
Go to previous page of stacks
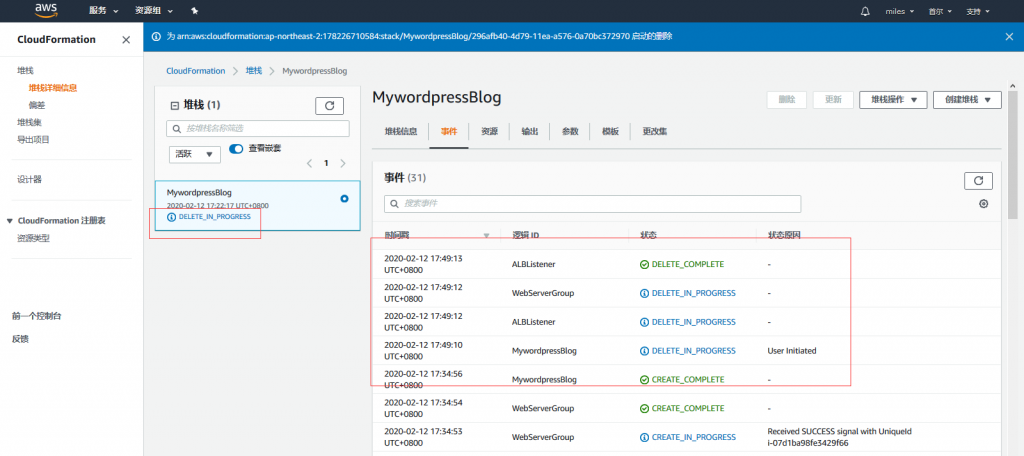[310, 163]
